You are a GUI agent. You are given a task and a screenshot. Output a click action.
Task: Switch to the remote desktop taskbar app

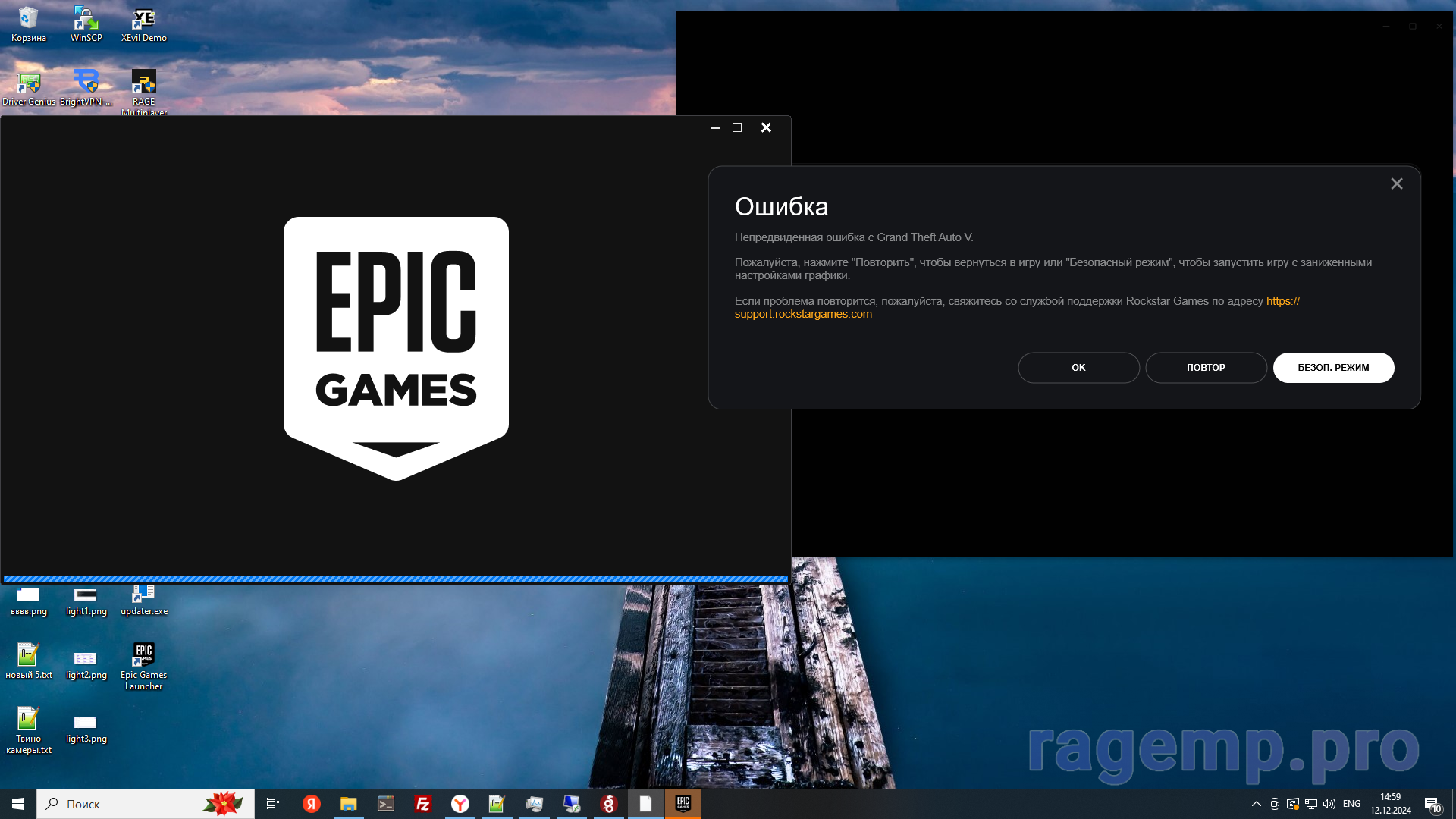(x=572, y=804)
